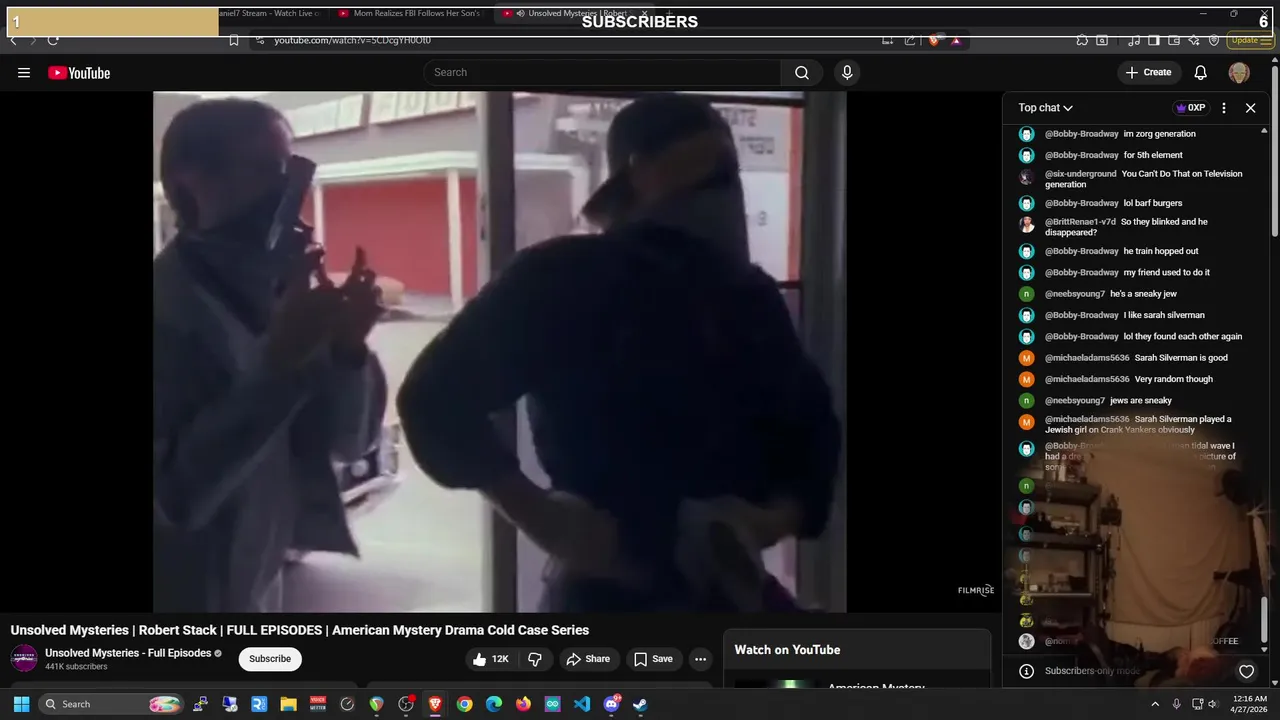Click the video player frame
Image resolution: width=1280 pixels, height=720 pixels.
[499, 351]
